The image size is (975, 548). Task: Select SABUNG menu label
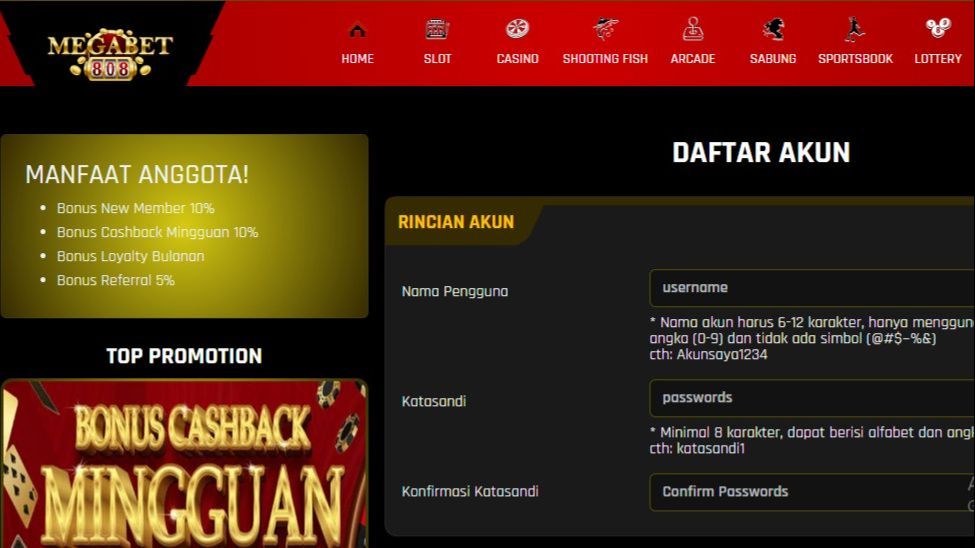(773, 58)
